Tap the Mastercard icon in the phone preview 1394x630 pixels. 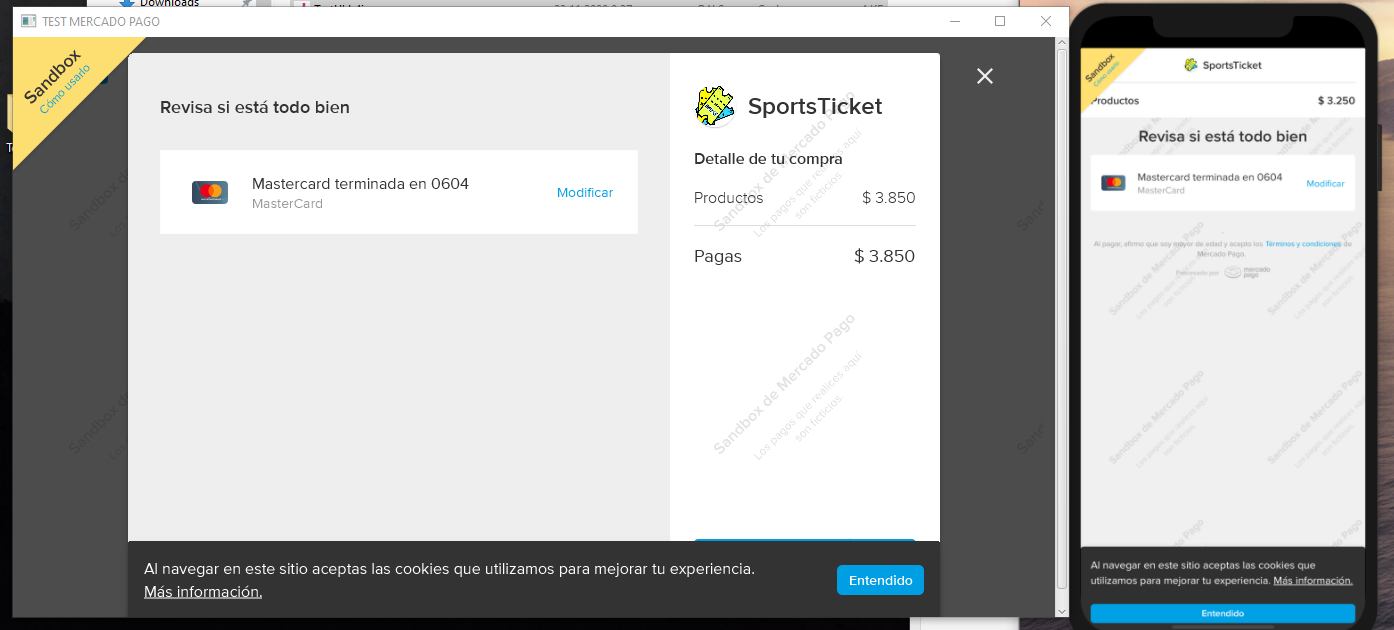(1113, 183)
